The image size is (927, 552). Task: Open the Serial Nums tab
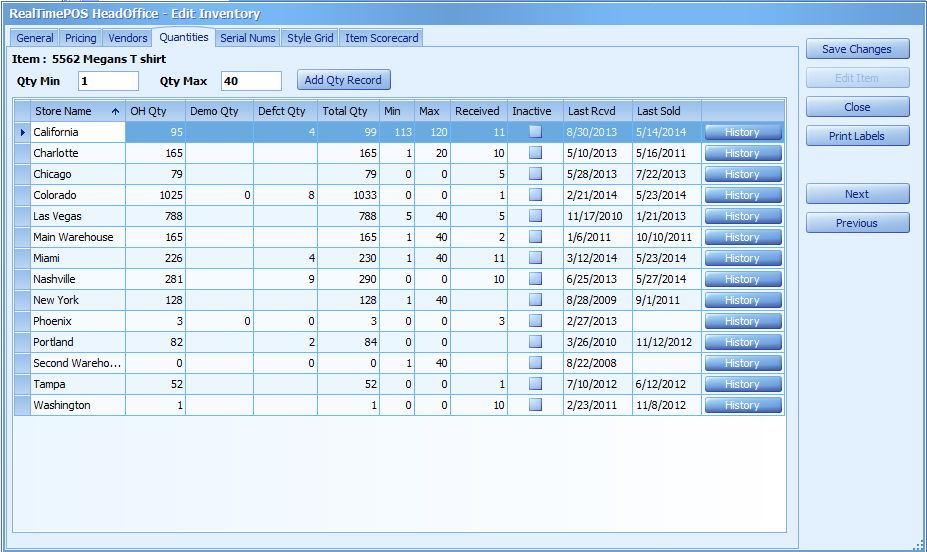[x=247, y=38]
